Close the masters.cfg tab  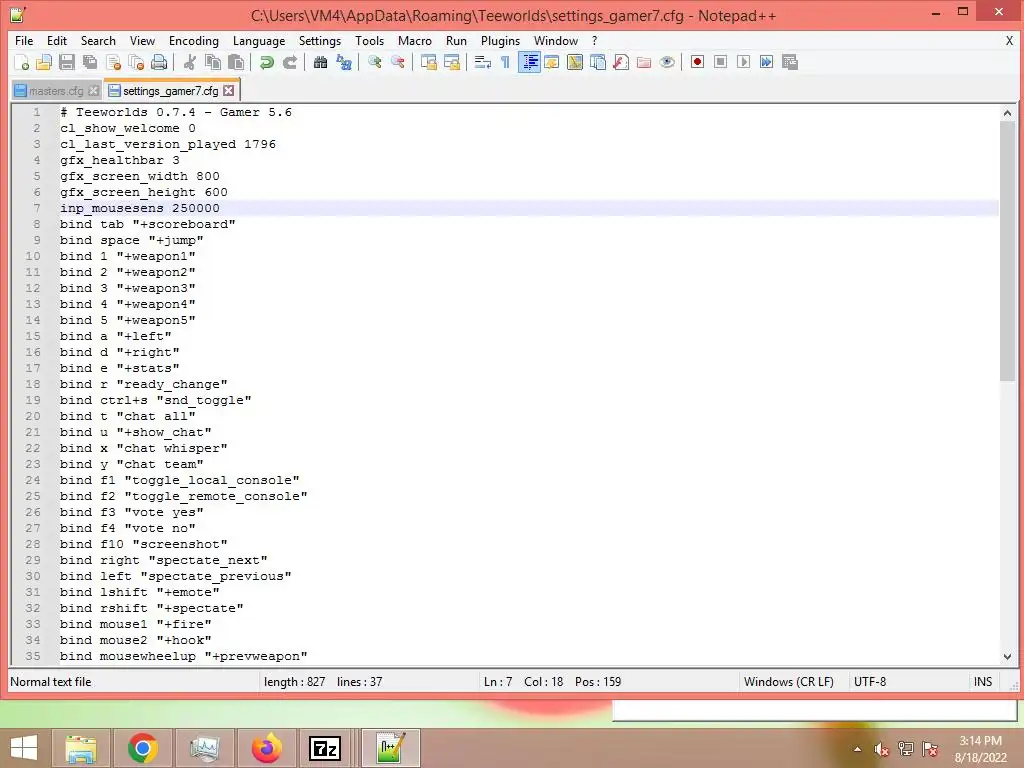[93, 91]
